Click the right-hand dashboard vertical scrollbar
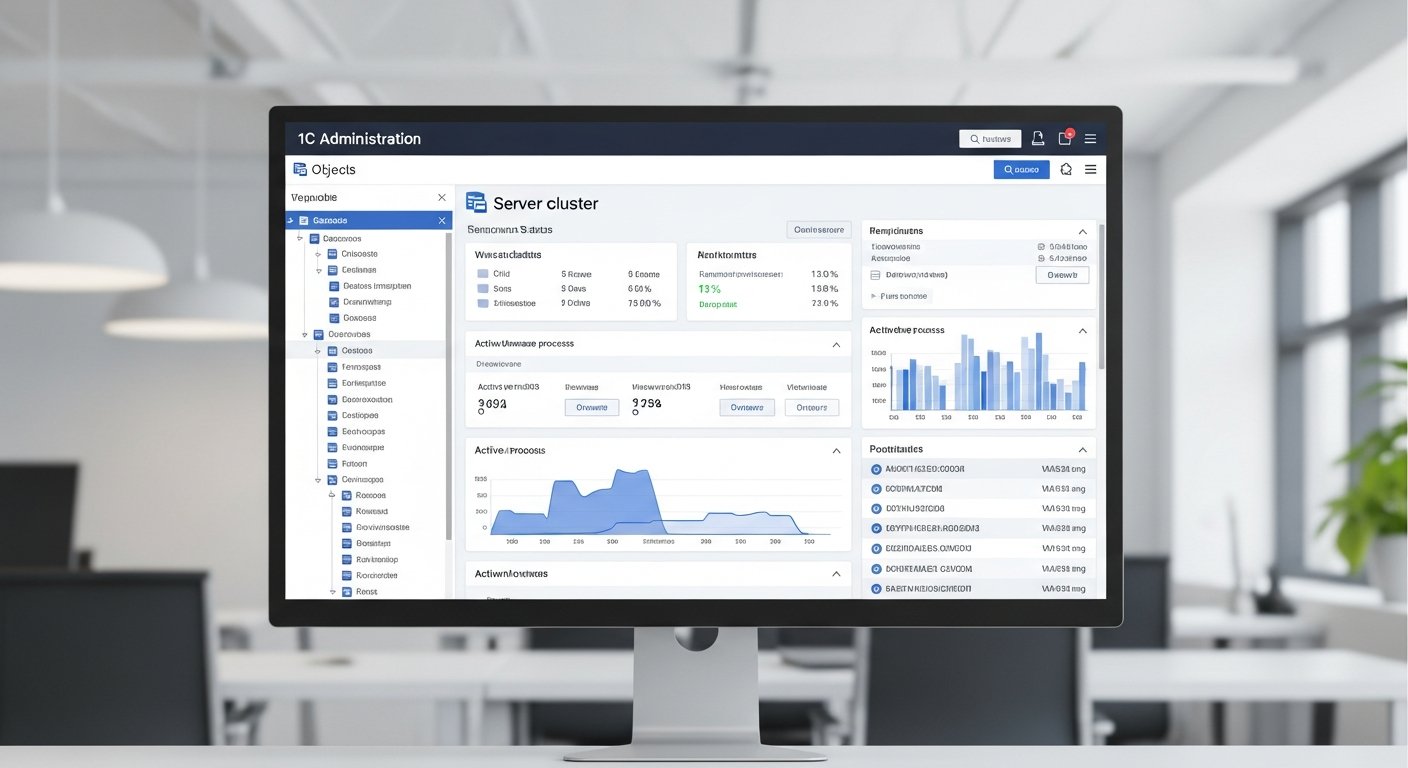This screenshot has height=768, width=1408. pyautogui.click(x=1102, y=296)
